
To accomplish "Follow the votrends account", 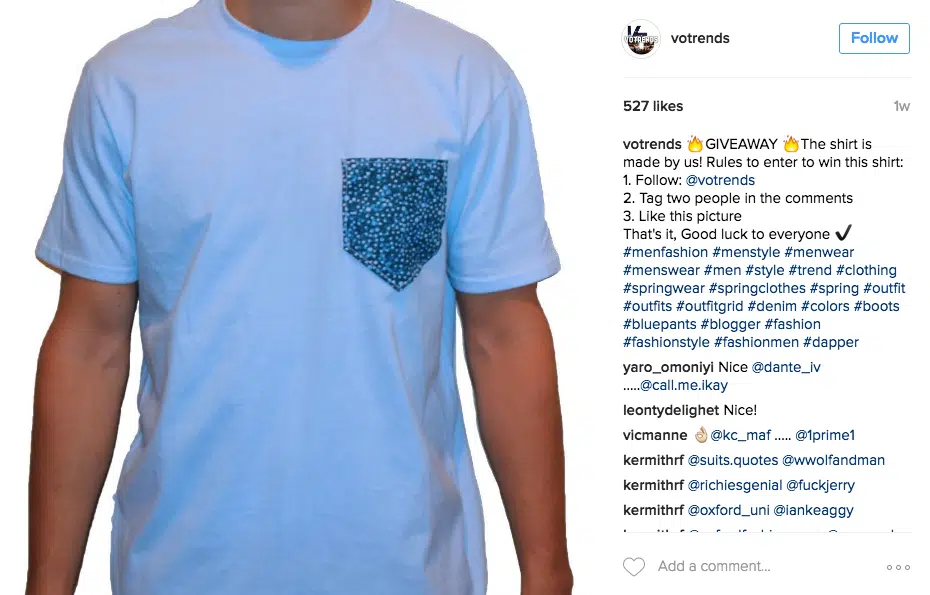I will tap(874, 38).
